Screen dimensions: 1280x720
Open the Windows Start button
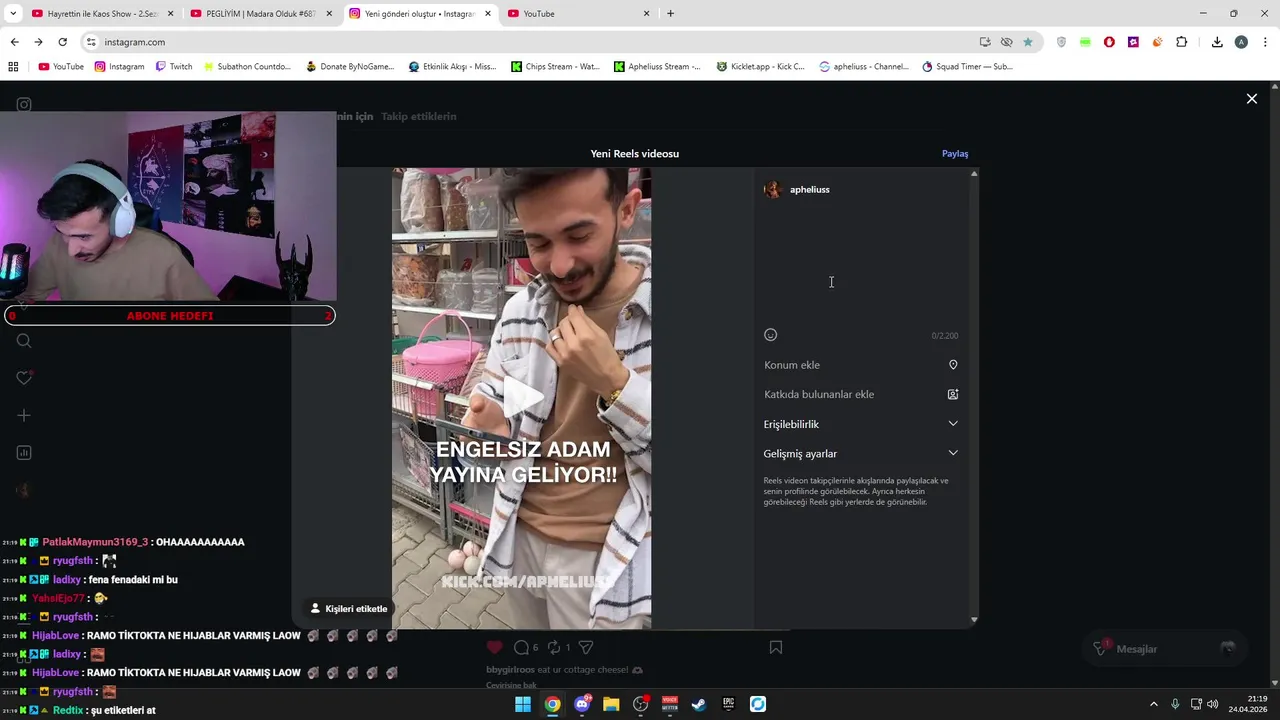523,704
